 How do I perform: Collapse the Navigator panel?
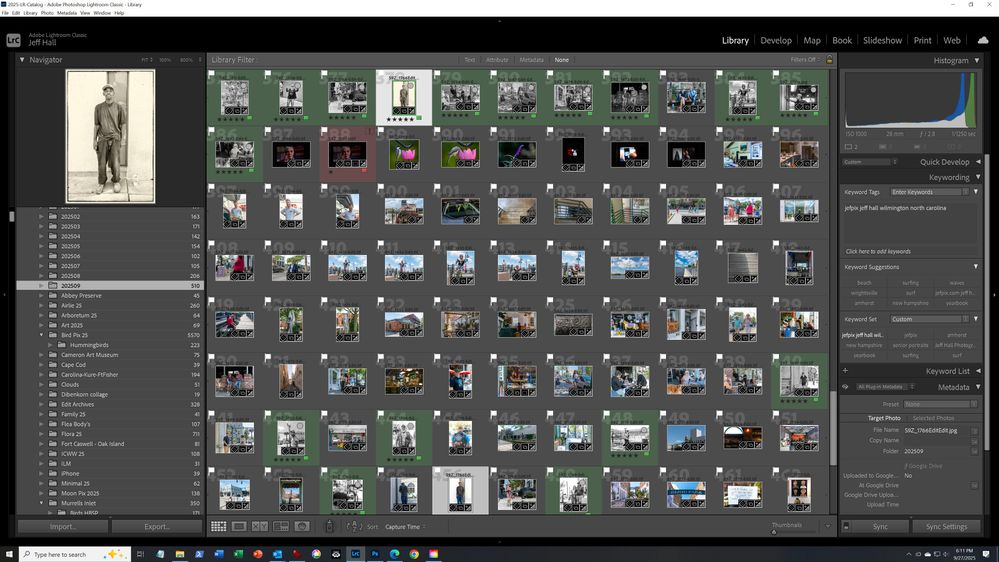[22, 60]
